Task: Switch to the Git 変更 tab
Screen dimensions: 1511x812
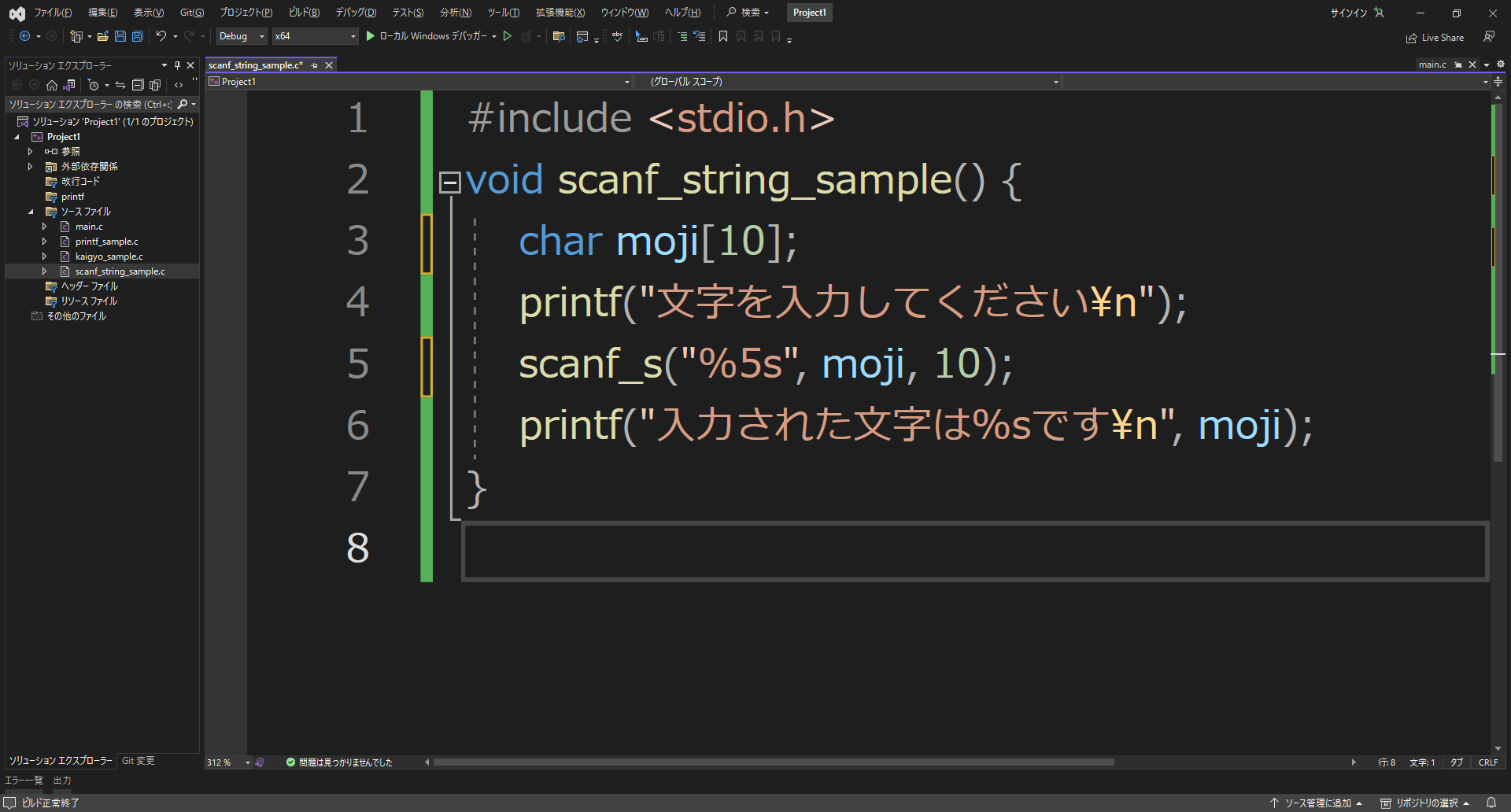Action: (138, 761)
